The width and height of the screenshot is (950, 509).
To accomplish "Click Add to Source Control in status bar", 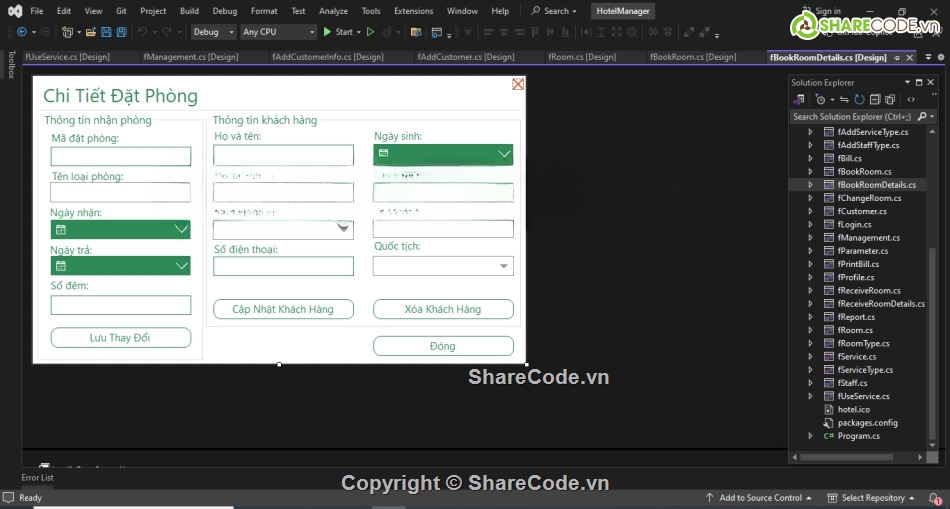I will 759,498.
